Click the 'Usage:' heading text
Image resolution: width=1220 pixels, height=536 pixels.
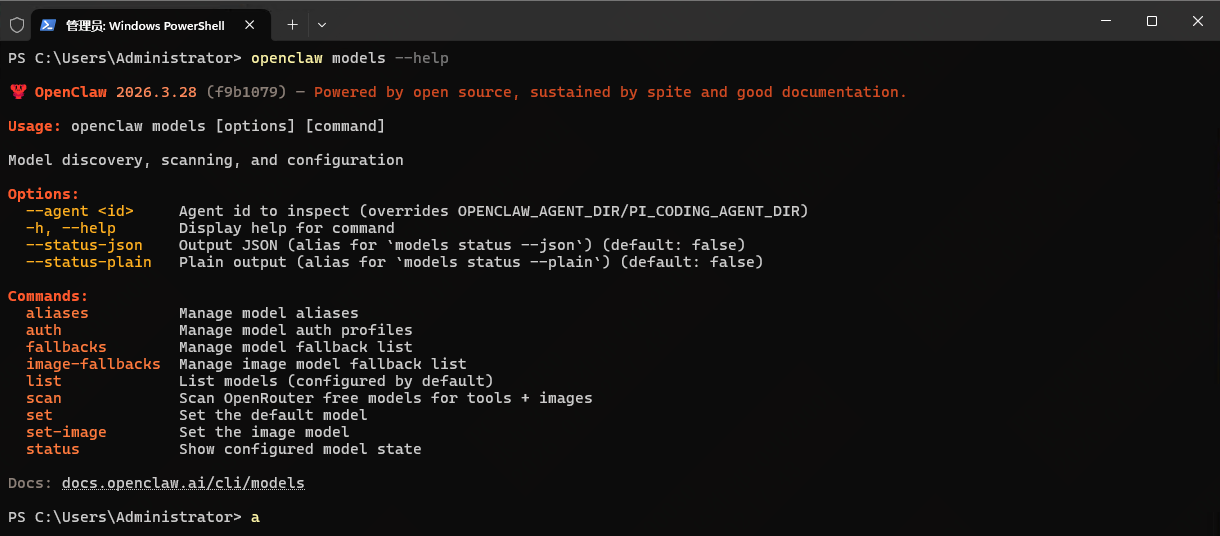(35, 126)
